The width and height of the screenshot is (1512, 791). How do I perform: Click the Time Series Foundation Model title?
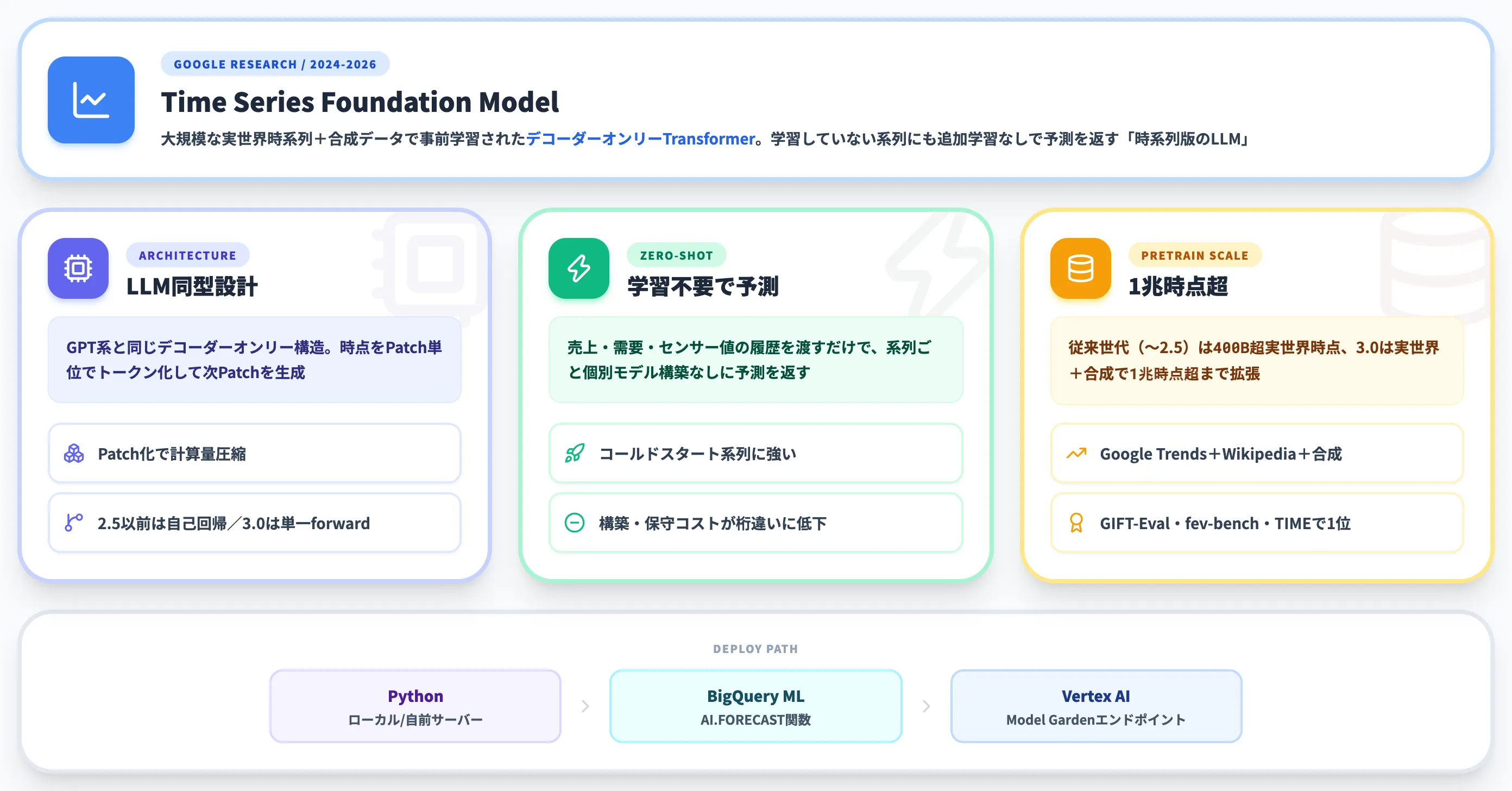pyautogui.click(x=360, y=102)
